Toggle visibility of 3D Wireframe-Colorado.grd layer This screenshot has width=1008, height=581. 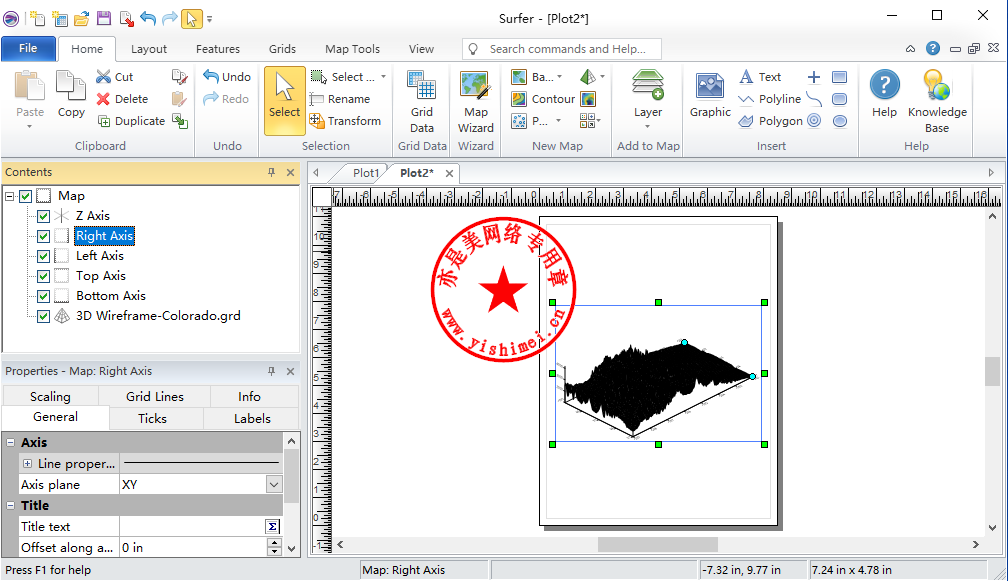[x=43, y=316]
